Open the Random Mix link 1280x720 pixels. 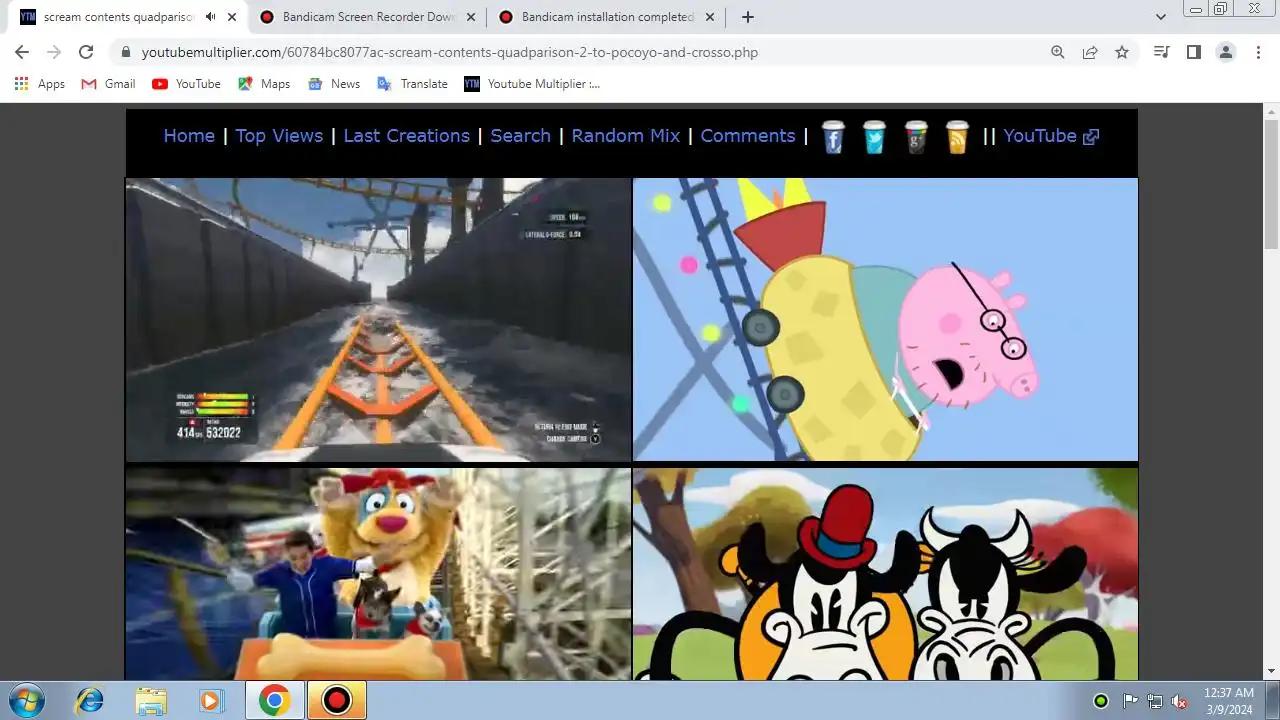coord(625,136)
